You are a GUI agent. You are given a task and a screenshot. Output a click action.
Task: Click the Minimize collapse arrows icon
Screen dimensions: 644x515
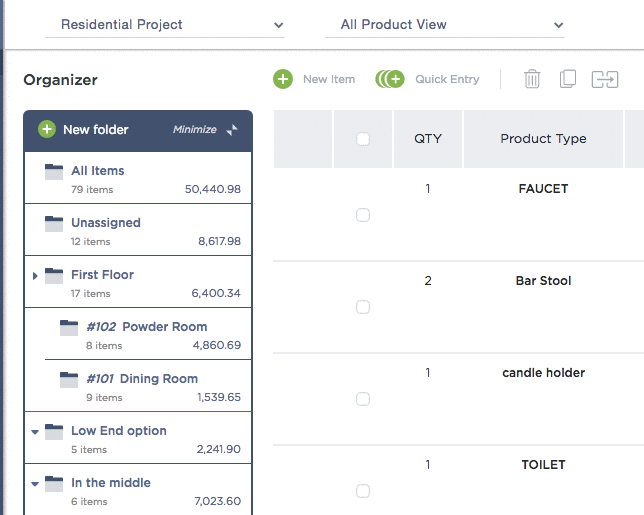232,130
